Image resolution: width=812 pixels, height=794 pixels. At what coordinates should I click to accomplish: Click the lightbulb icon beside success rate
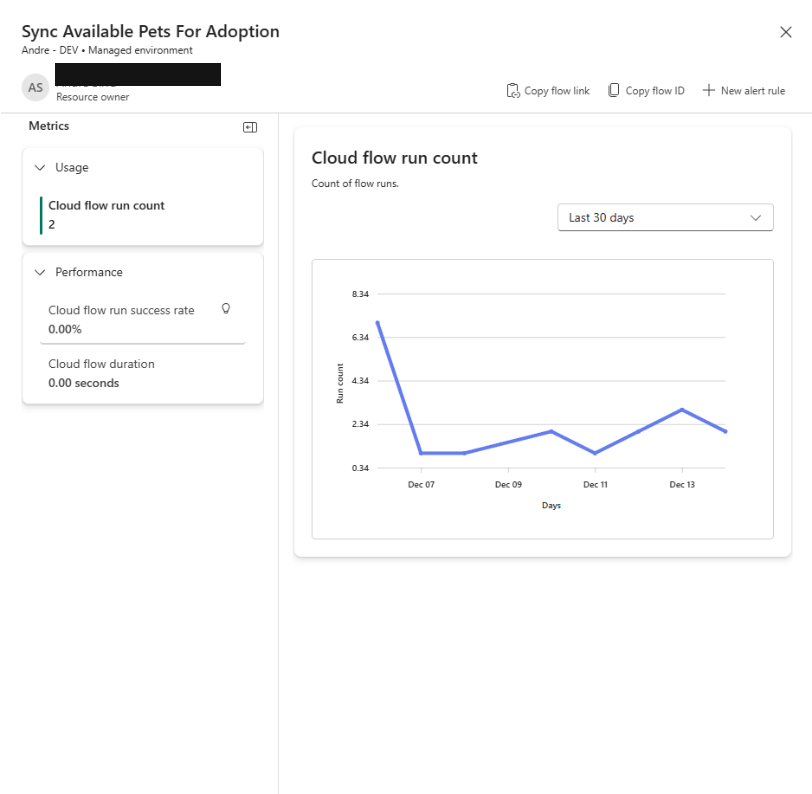click(226, 309)
